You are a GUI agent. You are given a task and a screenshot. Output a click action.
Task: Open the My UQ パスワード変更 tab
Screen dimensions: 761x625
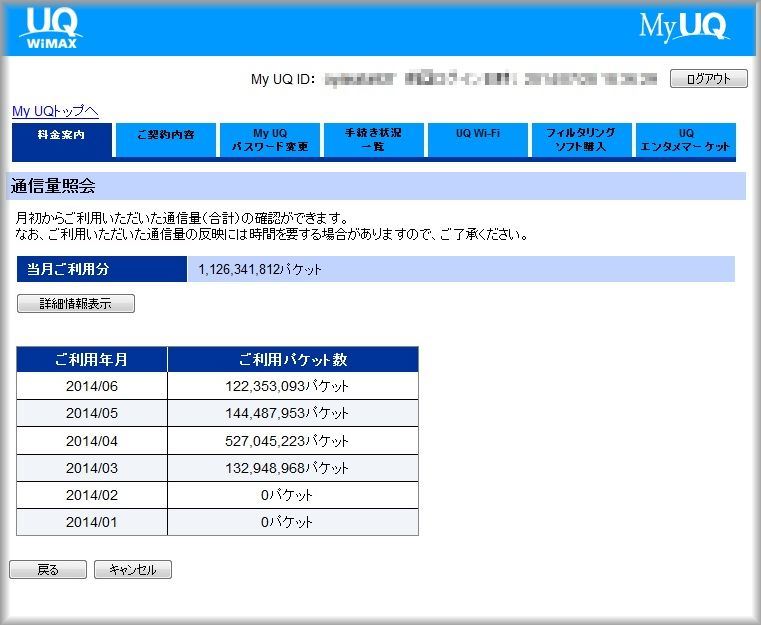(270, 140)
